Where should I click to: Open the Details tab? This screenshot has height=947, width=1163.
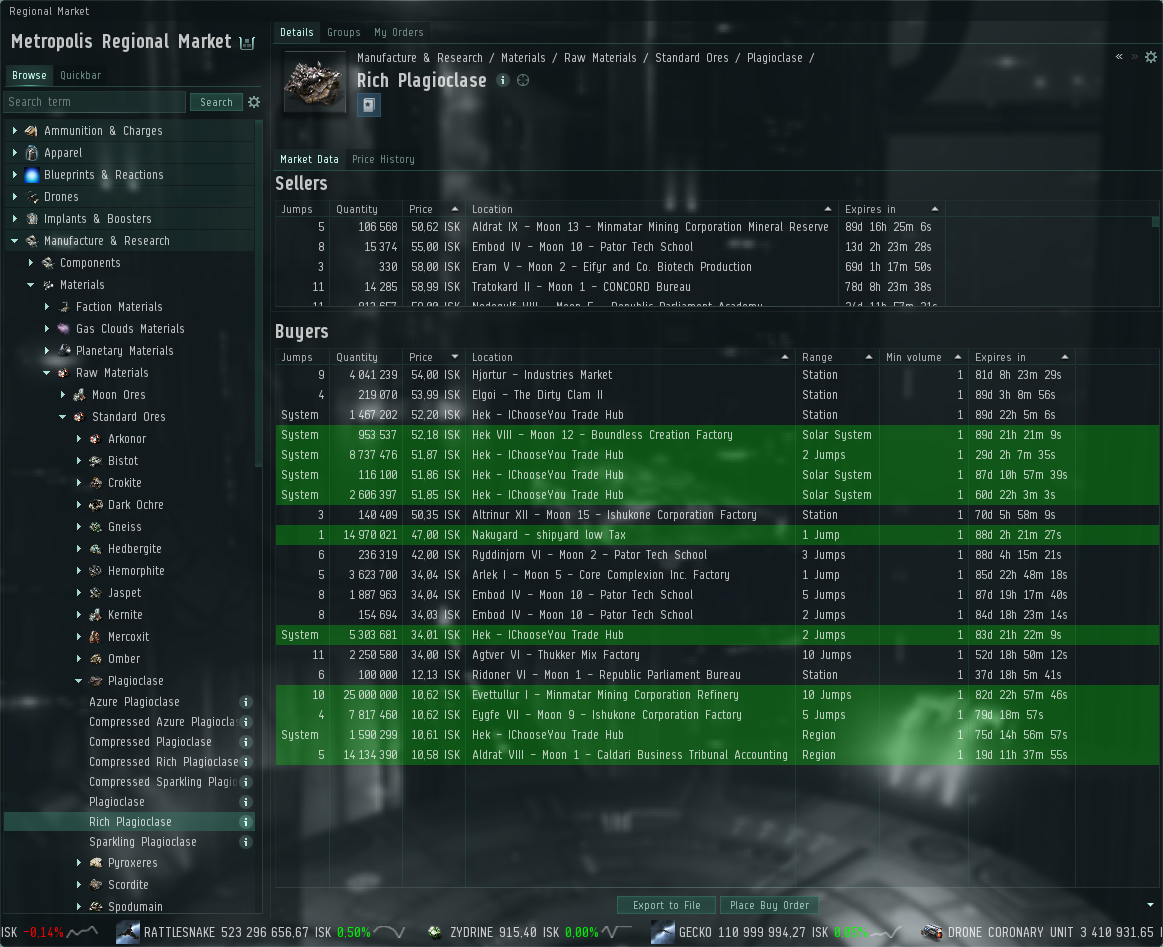point(297,33)
